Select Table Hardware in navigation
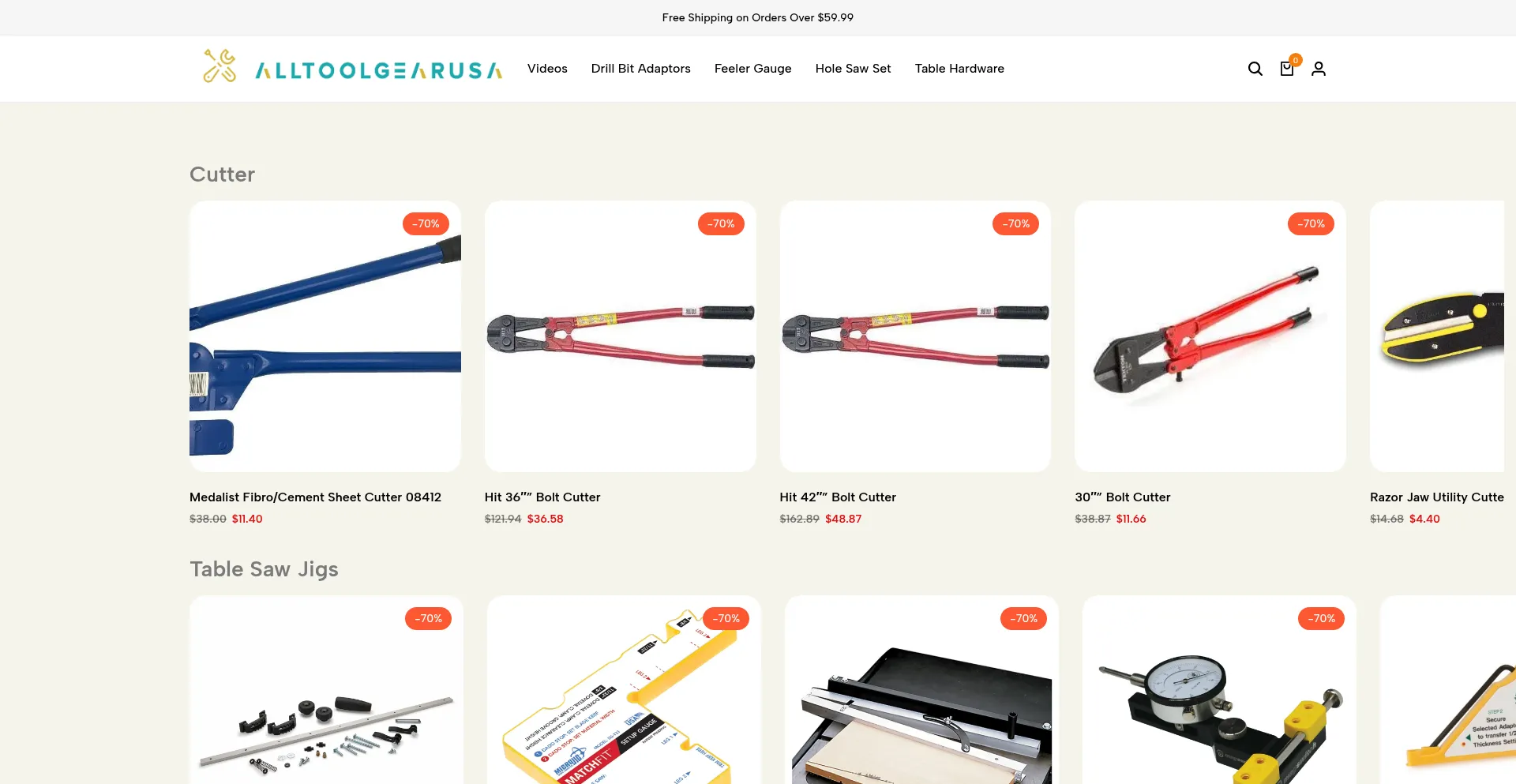Image resolution: width=1516 pixels, height=784 pixels. tap(959, 69)
